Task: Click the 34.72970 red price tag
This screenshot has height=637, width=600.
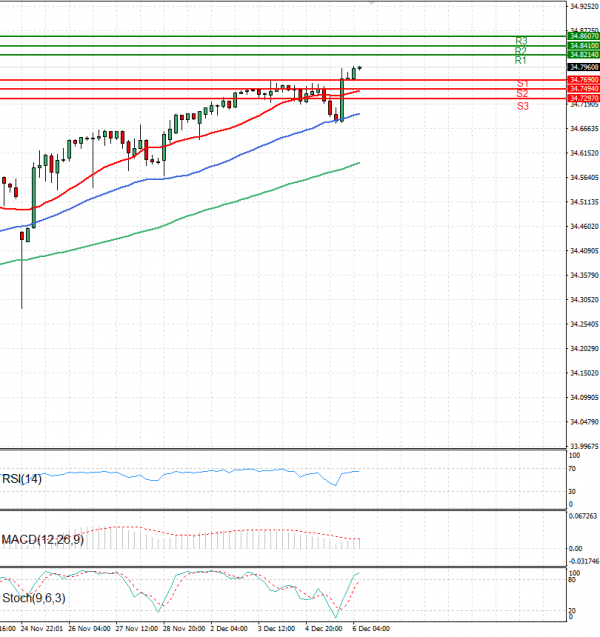Action: pos(582,98)
